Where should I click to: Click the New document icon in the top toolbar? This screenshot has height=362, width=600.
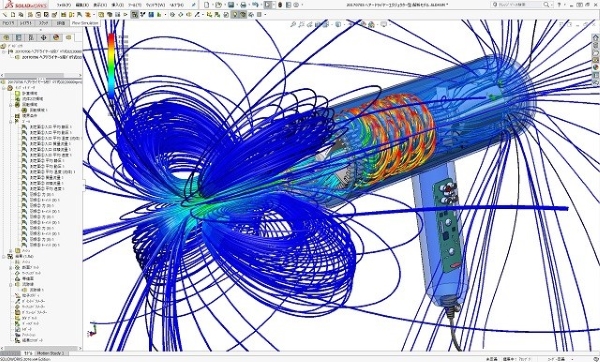click(207, 5)
